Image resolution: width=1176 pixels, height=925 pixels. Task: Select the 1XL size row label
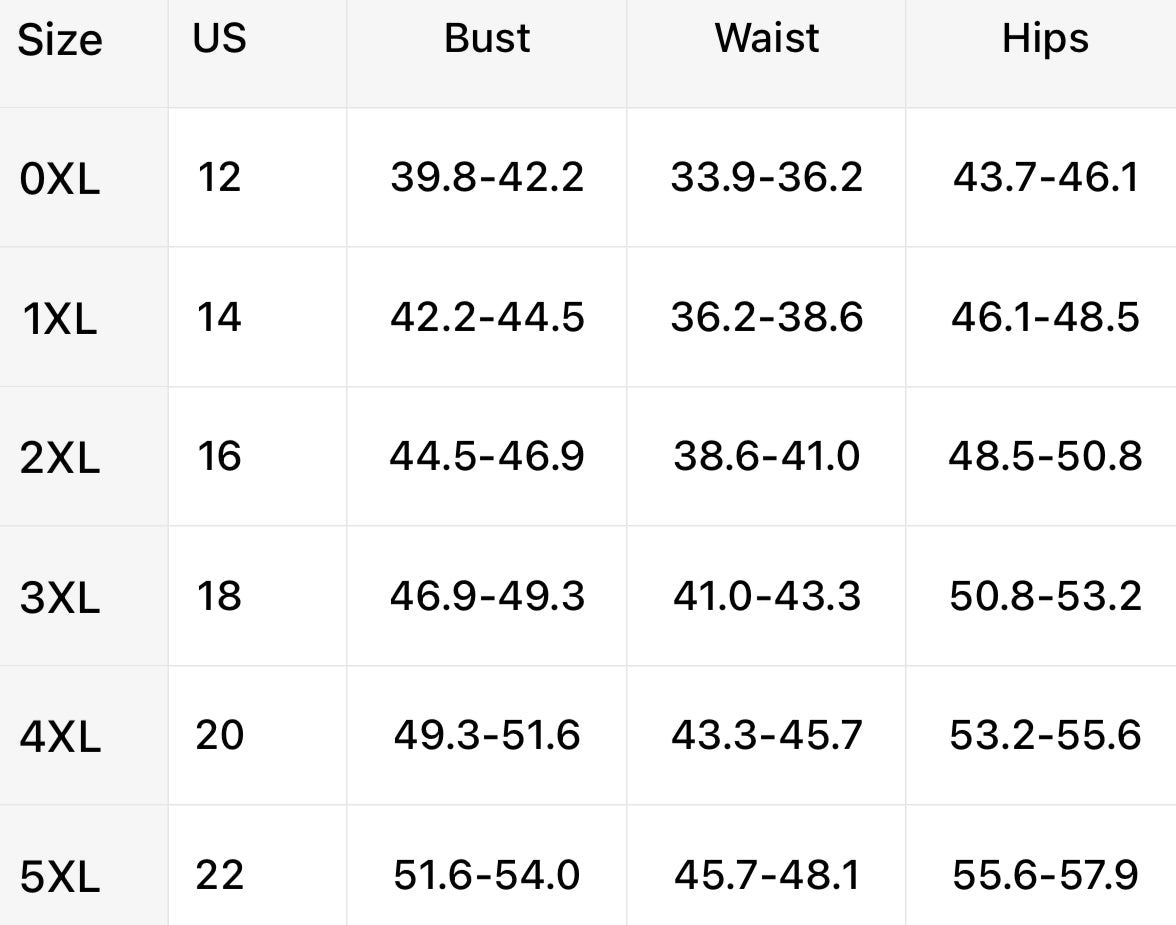pos(60,319)
